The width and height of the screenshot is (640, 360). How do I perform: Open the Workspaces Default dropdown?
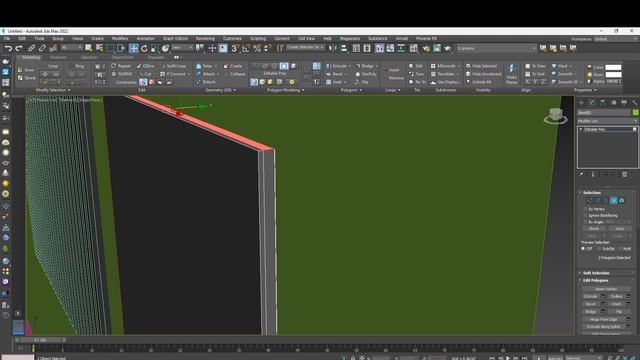tap(616, 39)
